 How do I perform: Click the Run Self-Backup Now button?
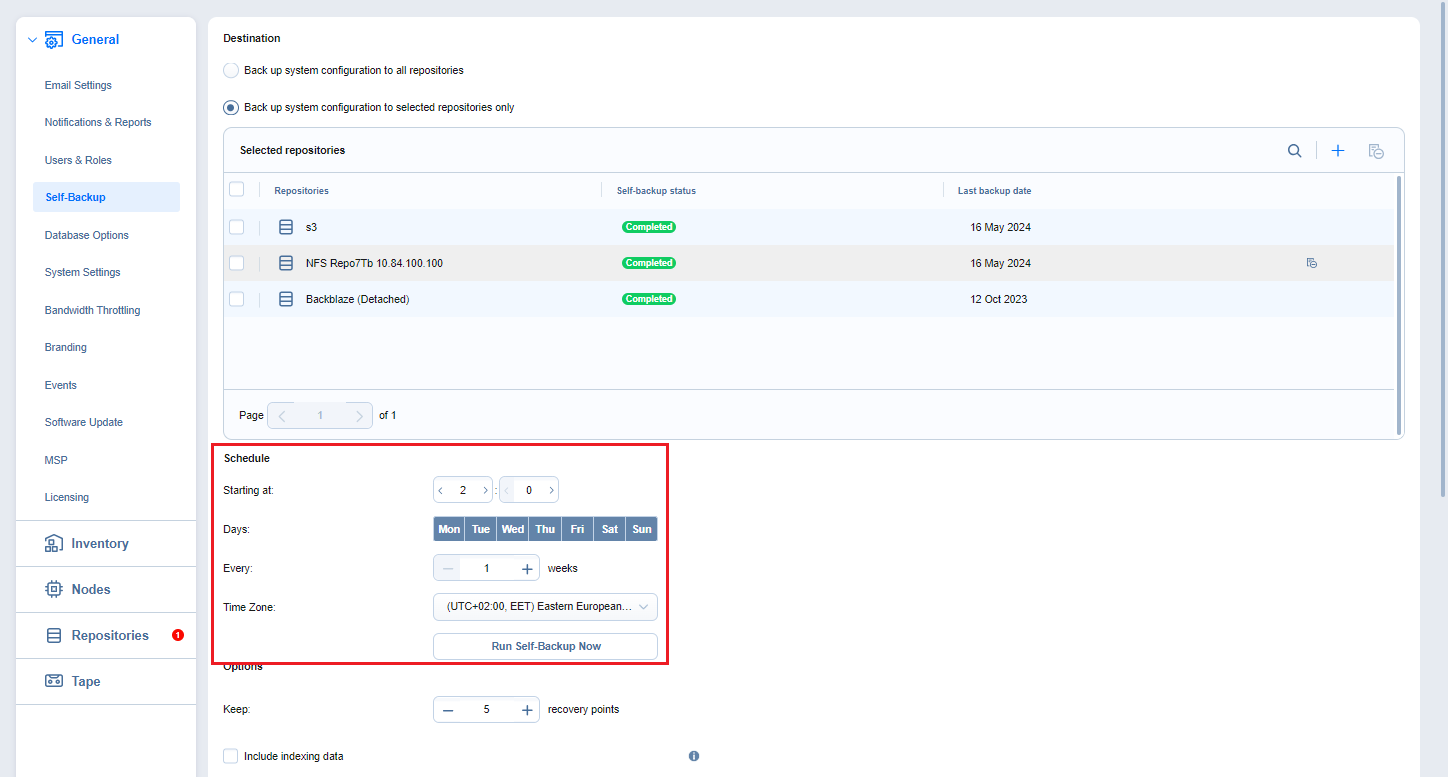click(545, 646)
